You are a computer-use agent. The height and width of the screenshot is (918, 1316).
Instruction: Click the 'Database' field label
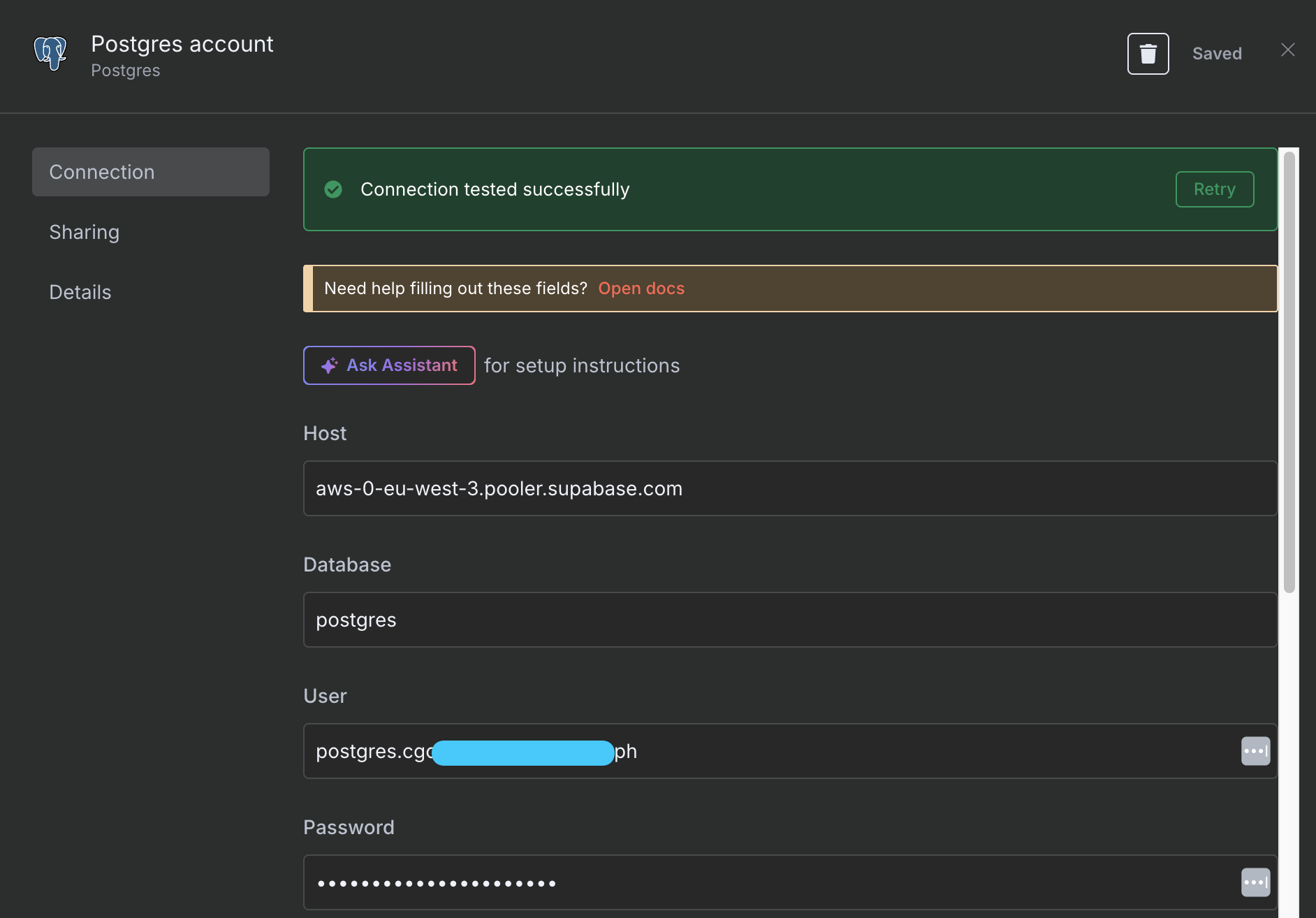(347, 564)
